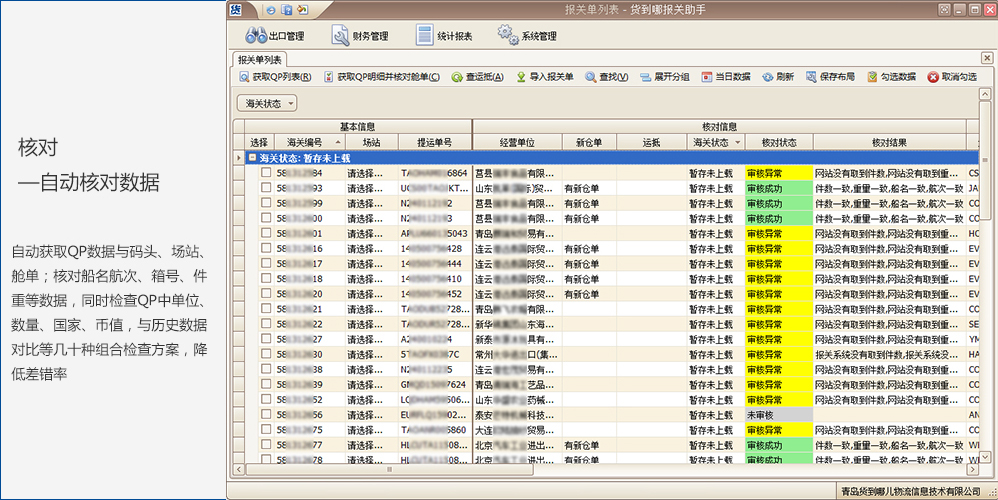Screen dimensions: 998x500
Task: Sort by the 经营单位 column header
Action: pyautogui.click(x=517, y=142)
